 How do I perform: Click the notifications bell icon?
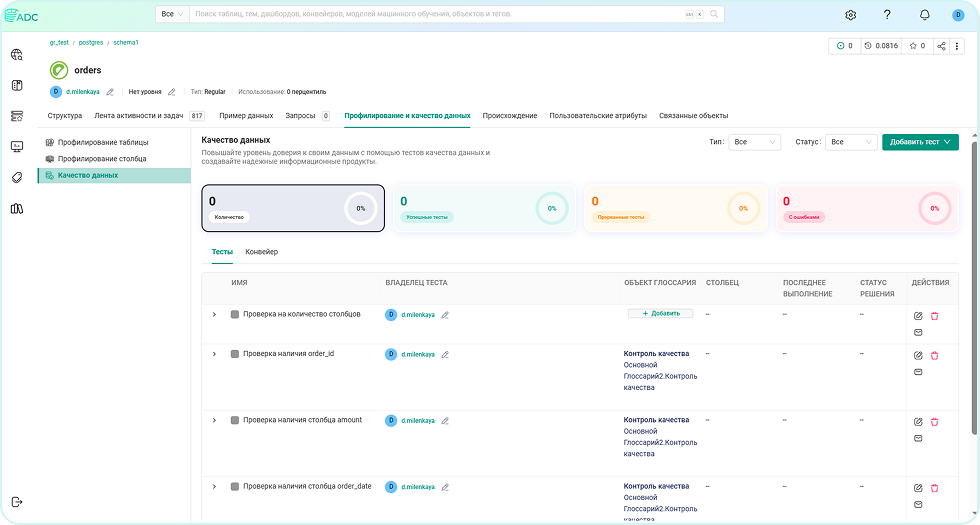(924, 15)
